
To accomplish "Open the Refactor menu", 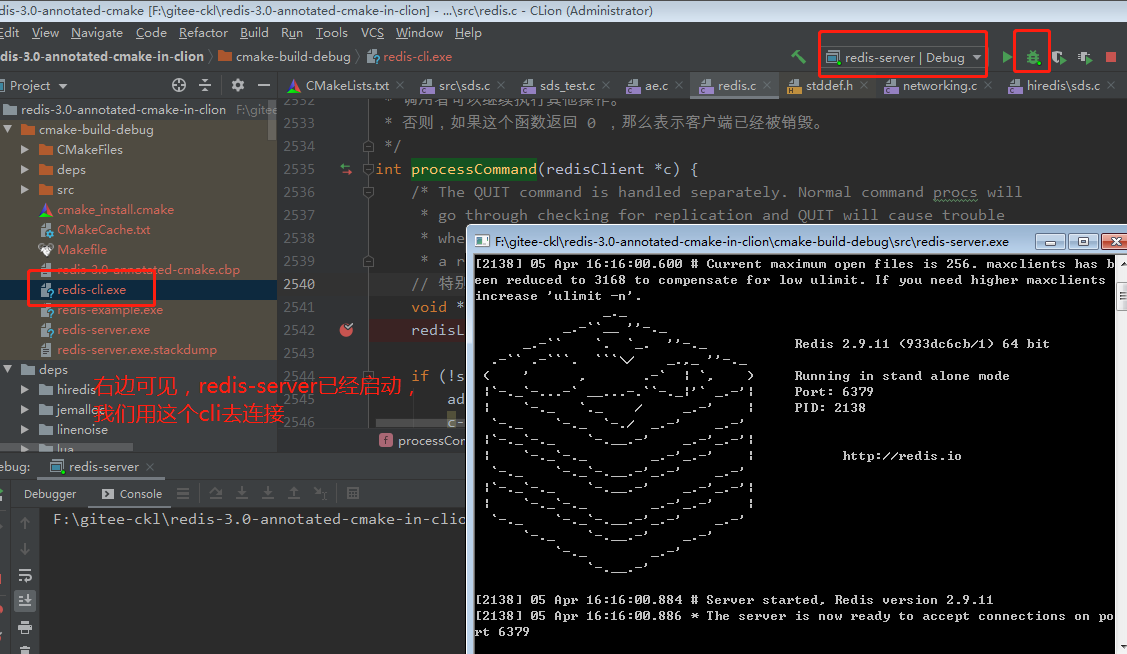I will [203, 33].
